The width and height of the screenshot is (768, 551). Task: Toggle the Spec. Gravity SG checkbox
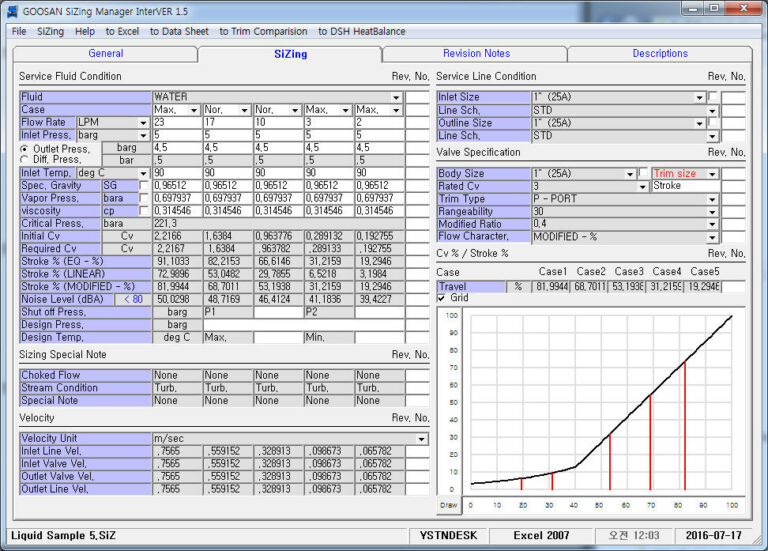coord(144,186)
